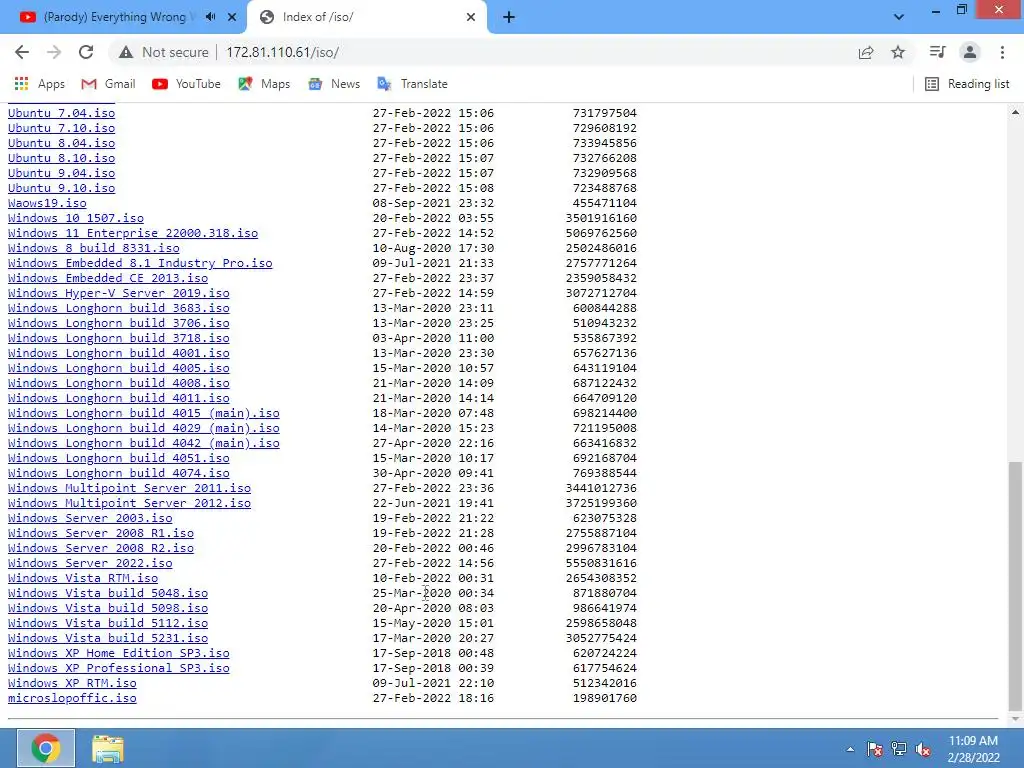Share this page icon in address bar

866,52
